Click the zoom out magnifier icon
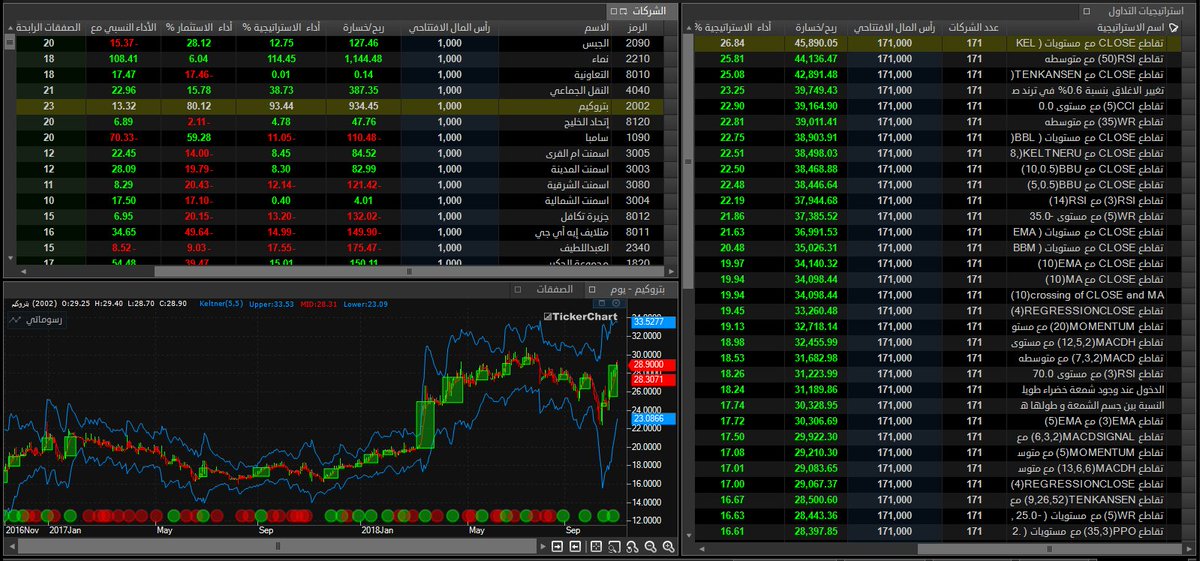The width and height of the screenshot is (1200, 561). pos(651,547)
